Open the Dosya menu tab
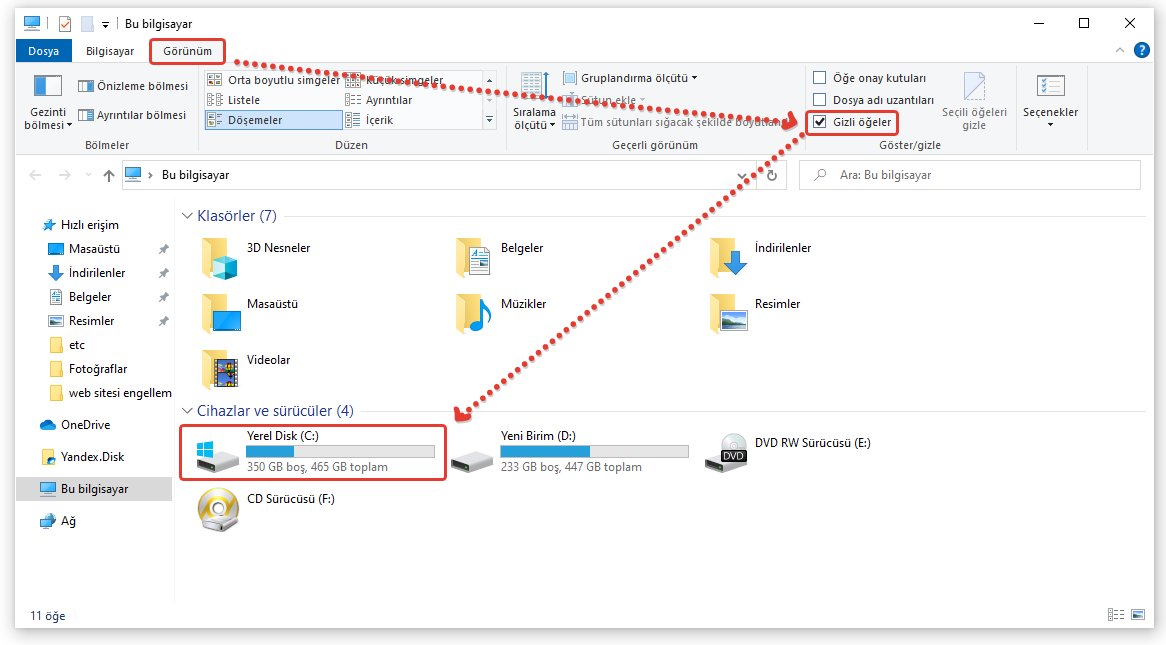Viewport: 1166px width, 645px height. [43, 51]
